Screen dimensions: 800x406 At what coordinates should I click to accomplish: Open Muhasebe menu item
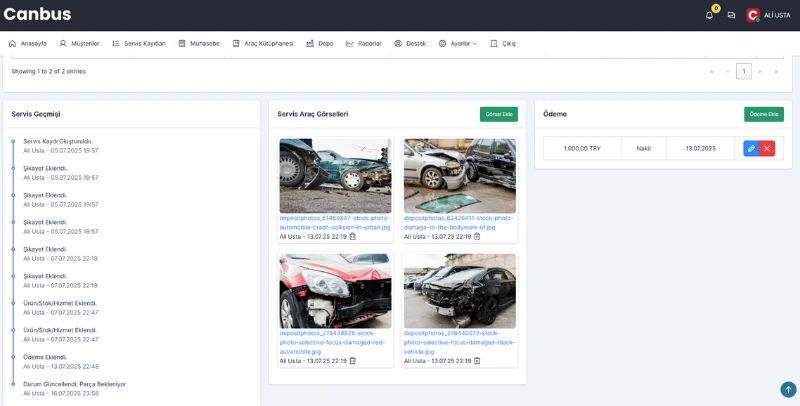199,43
